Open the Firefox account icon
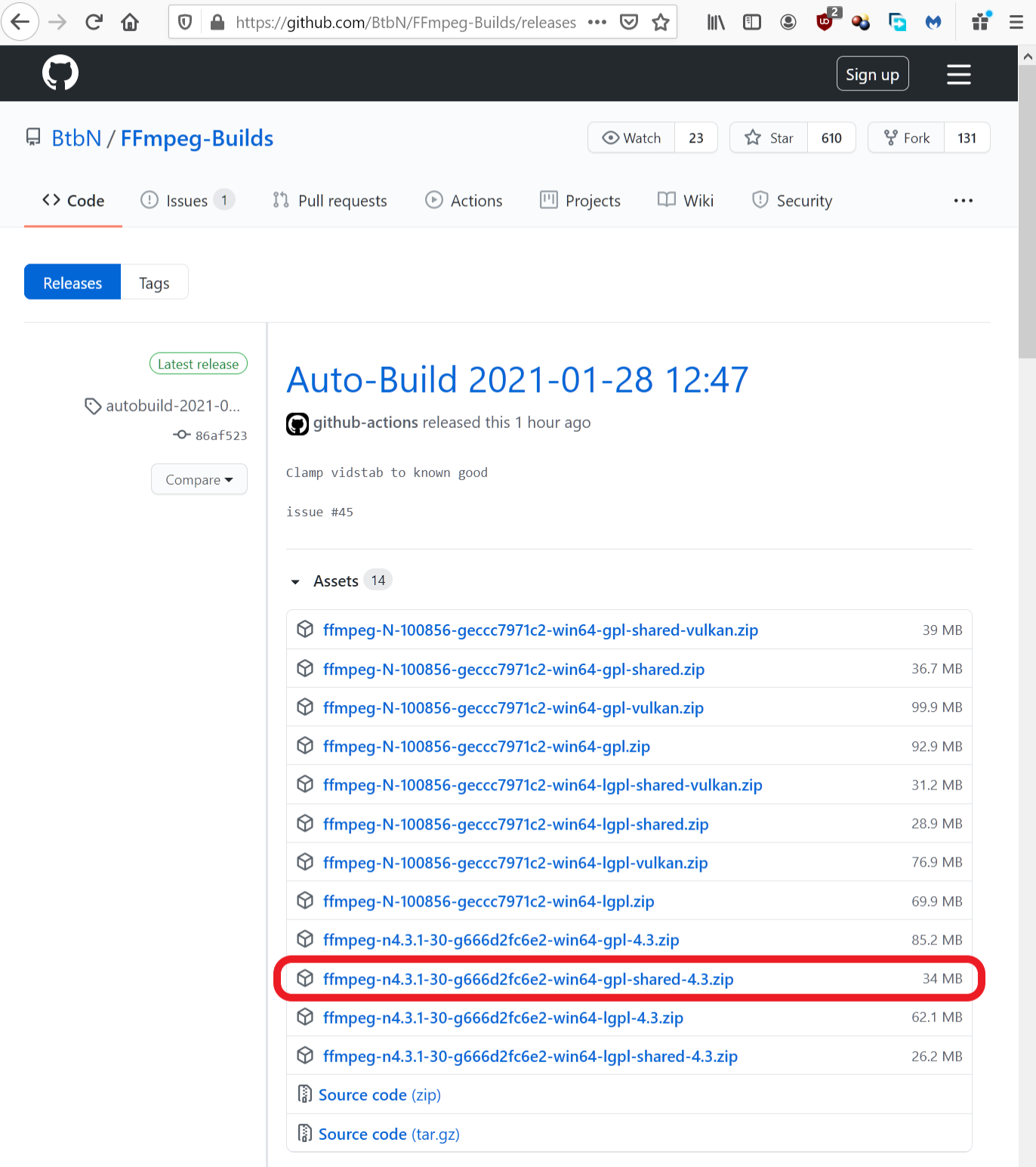 [788, 22]
